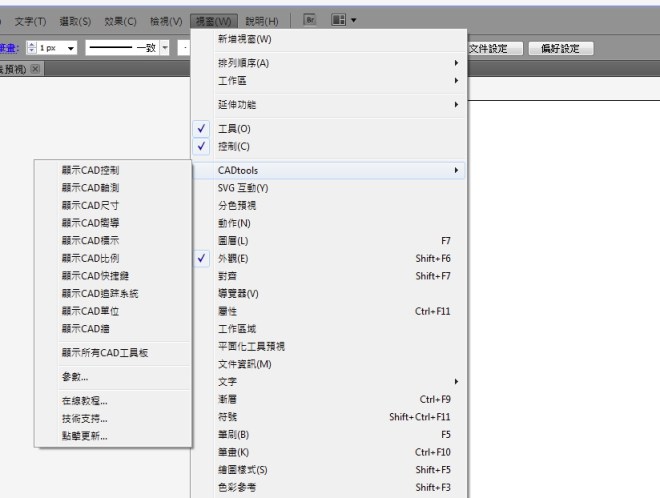Screen dimensions: 660x498
Task: Choose 顯示所有CAD工具板 in CADtools submenu
Action: click(104, 352)
